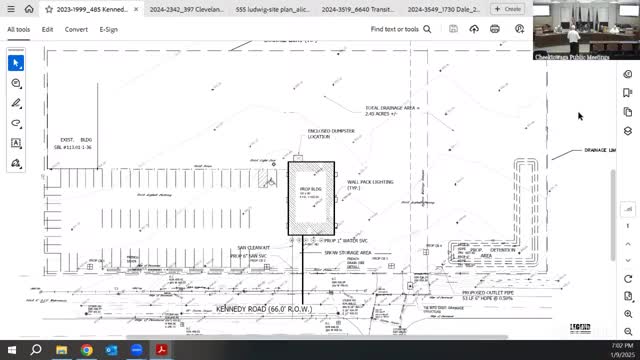This screenshot has width=640, height=360.
Task: Select the sign or stamp tool
Action: (x=16, y=163)
